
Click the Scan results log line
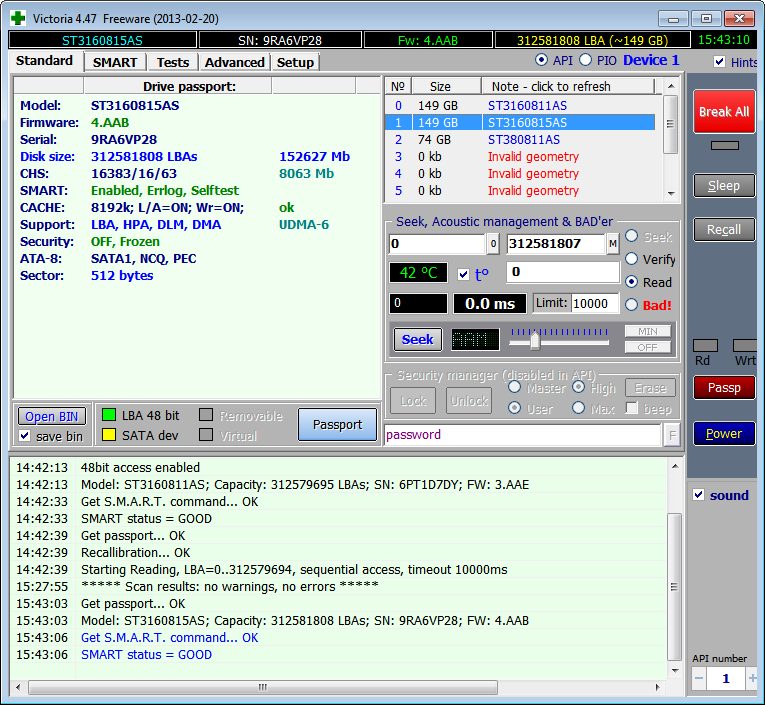click(229, 586)
